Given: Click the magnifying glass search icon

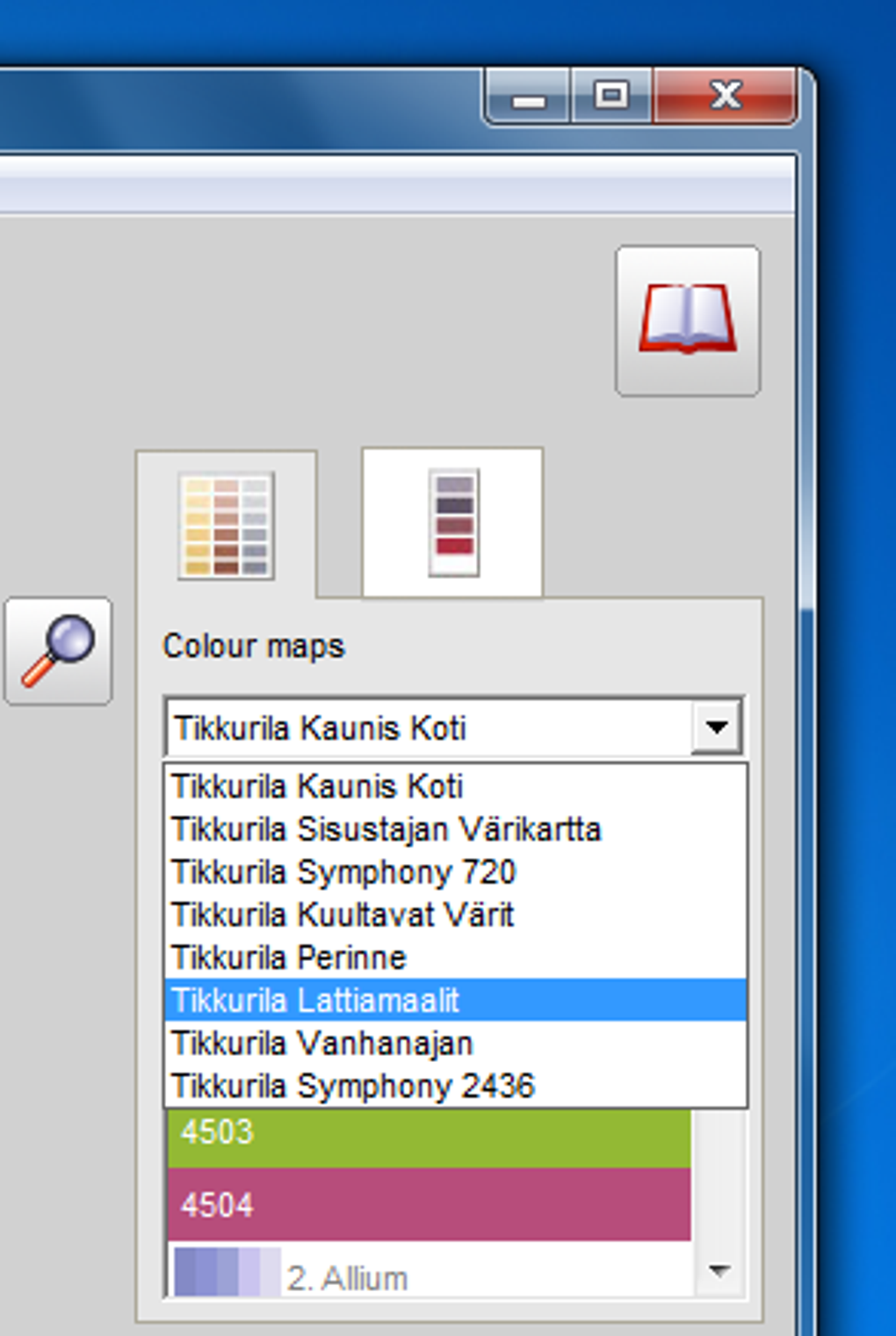Looking at the screenshot, I should pyautogui.click(x=58, y=651).
